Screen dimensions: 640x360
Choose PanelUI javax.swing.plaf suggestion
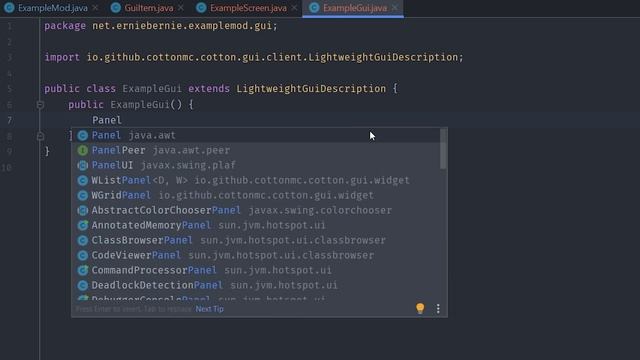coord(256,165)
